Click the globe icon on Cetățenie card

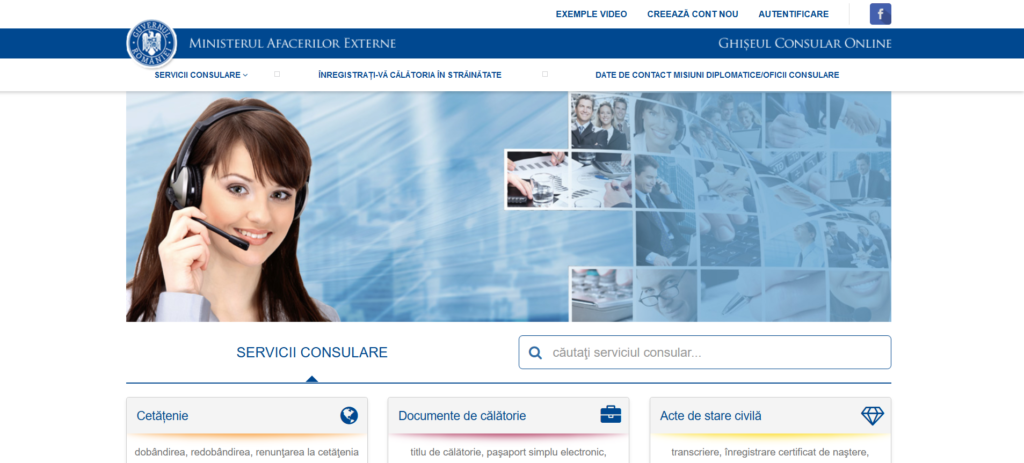(349, 415)
